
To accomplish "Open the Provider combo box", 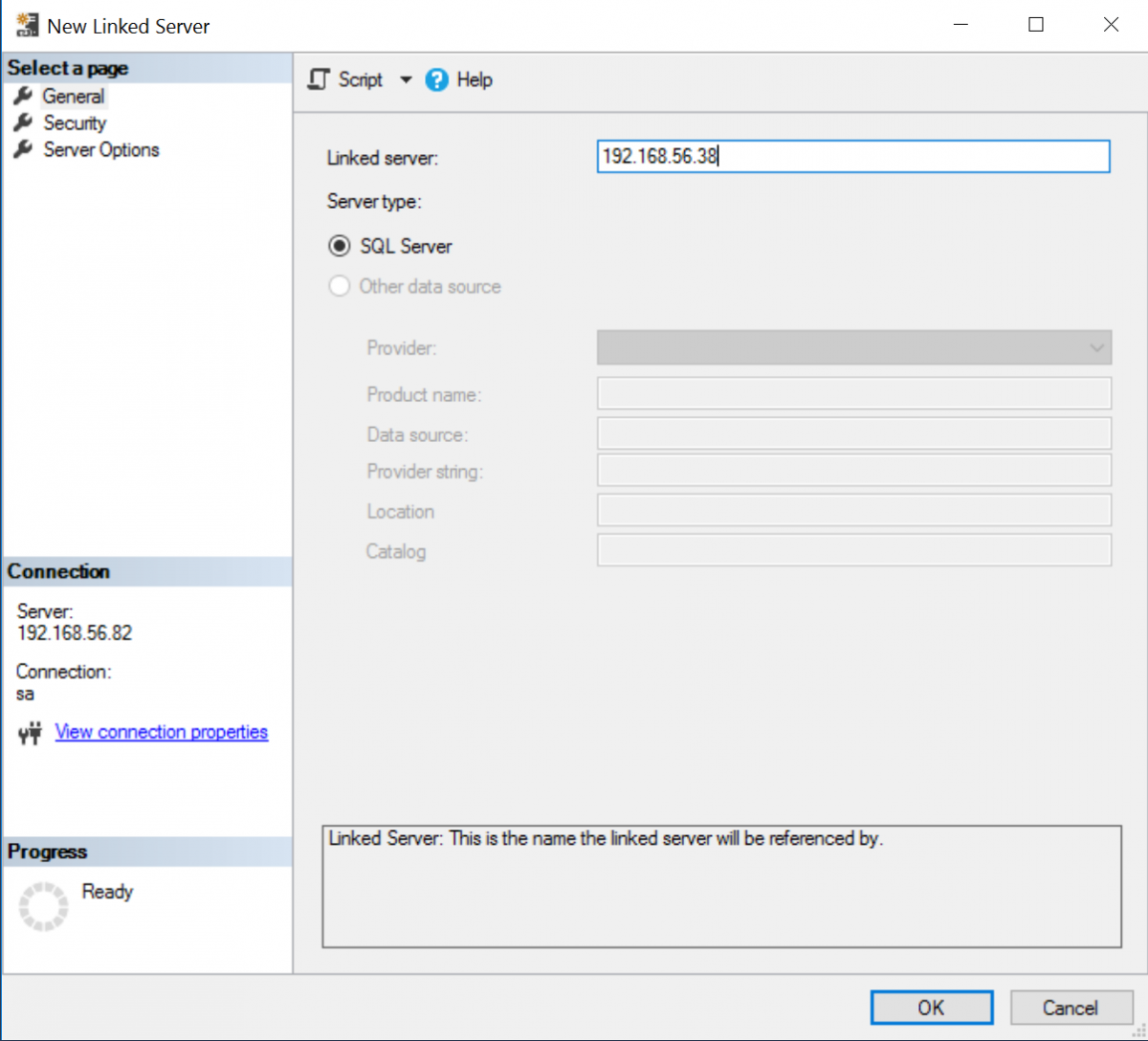I will coord(1093,347).
